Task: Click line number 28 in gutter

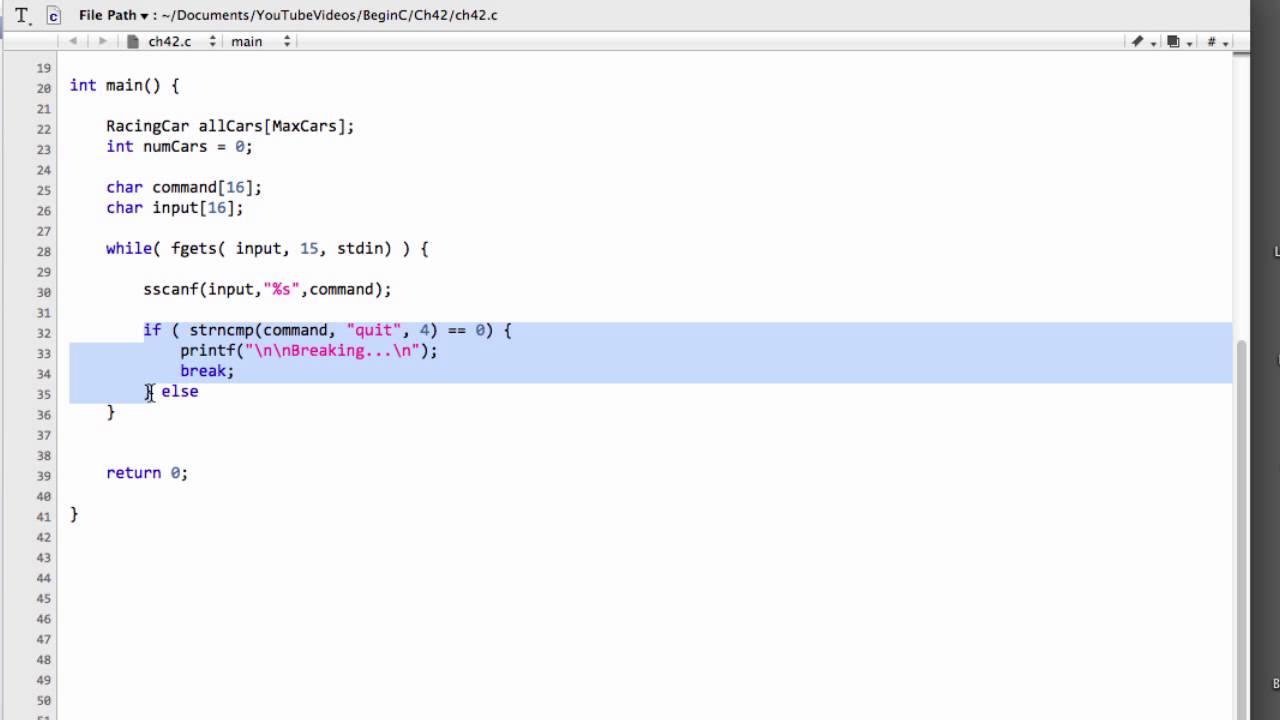Action: tap(43, 251)
